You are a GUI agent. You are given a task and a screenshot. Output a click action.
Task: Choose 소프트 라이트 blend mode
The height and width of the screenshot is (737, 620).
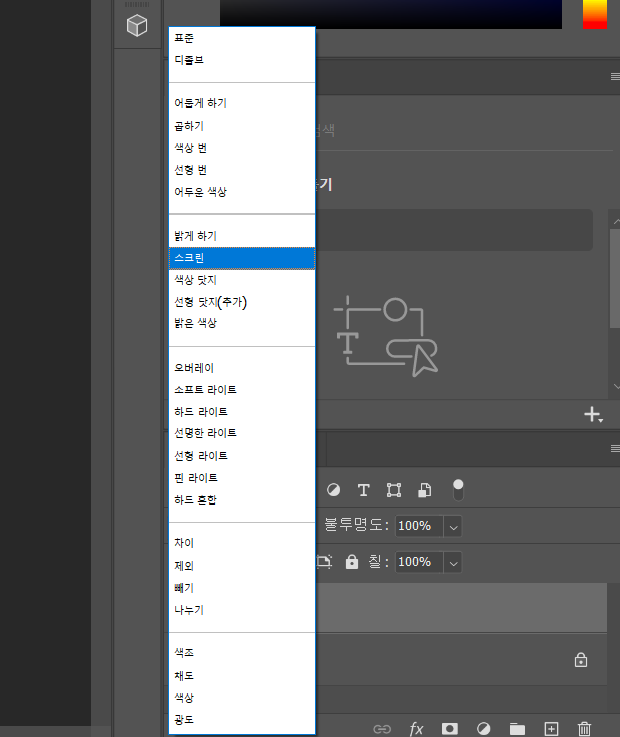(242, 390)
